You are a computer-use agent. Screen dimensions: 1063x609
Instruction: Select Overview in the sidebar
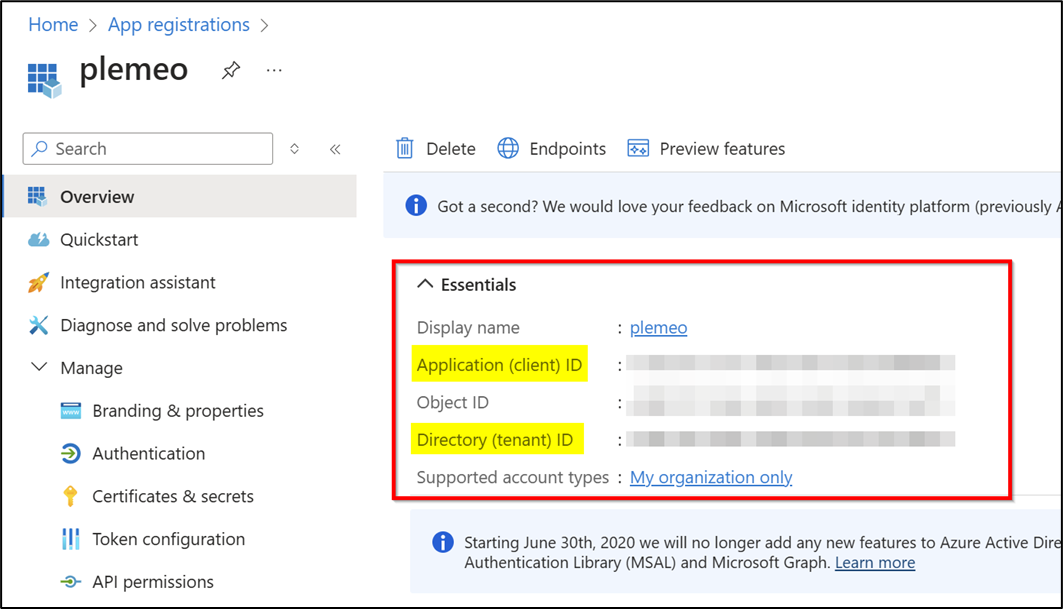pyautogui.click(x=97, y=197)
